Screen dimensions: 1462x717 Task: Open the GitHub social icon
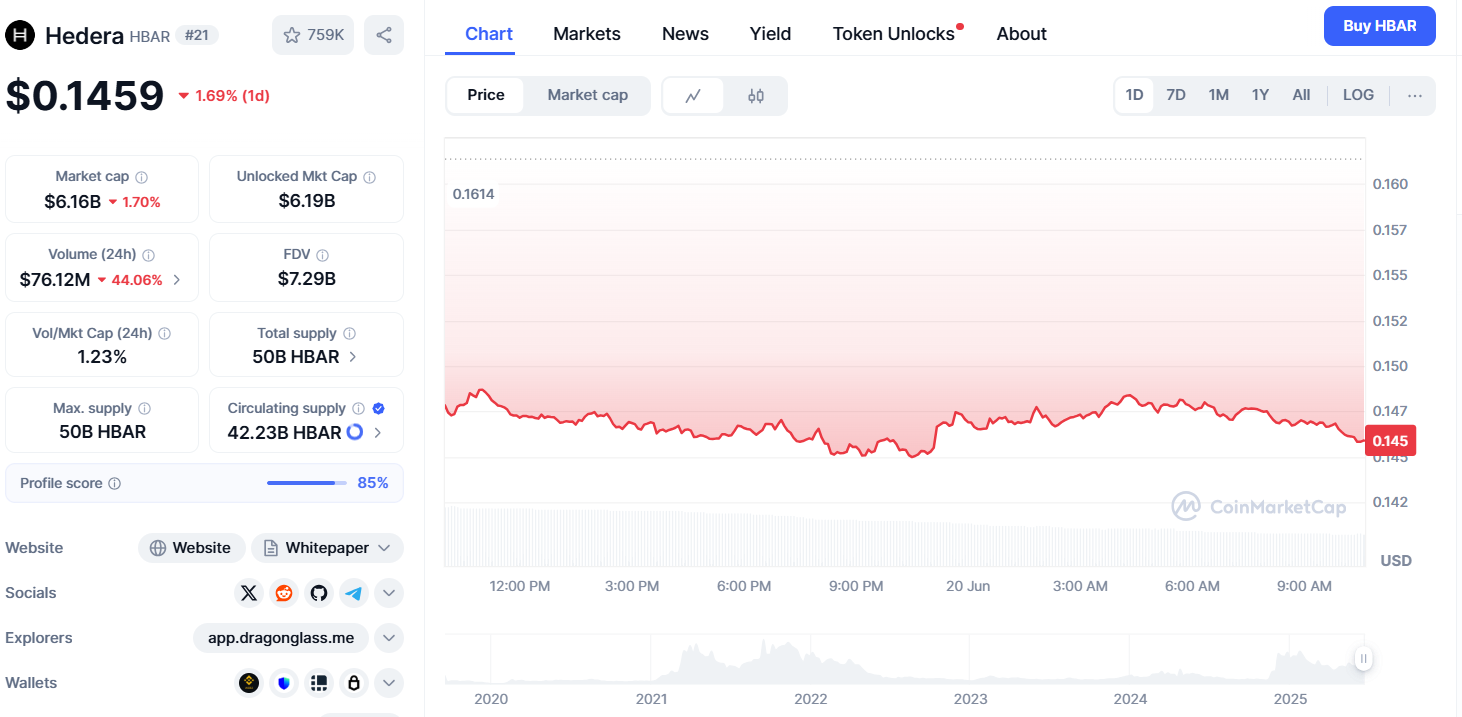coord(319,593)
